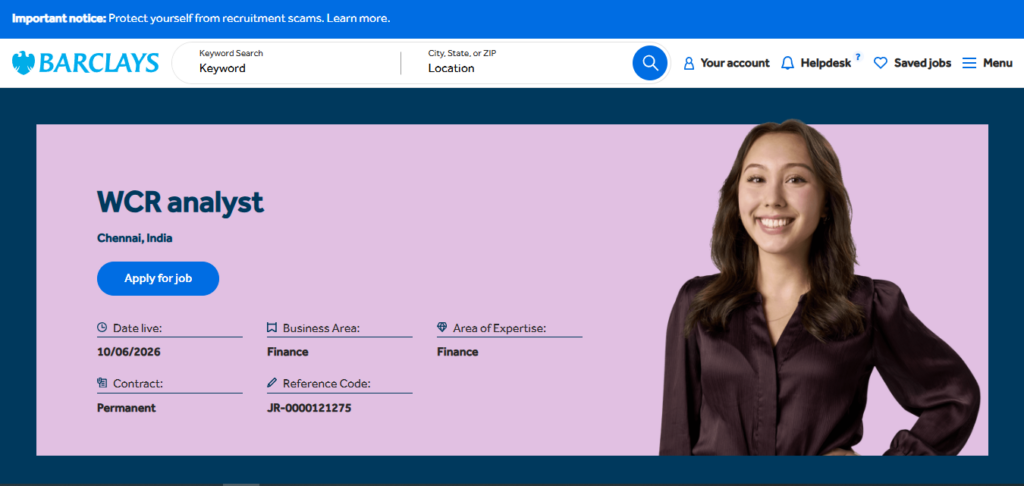The width and height of the screenshot is (1024, 486).
Task: Click the Business Area bookmark icon
Action: 272,327
